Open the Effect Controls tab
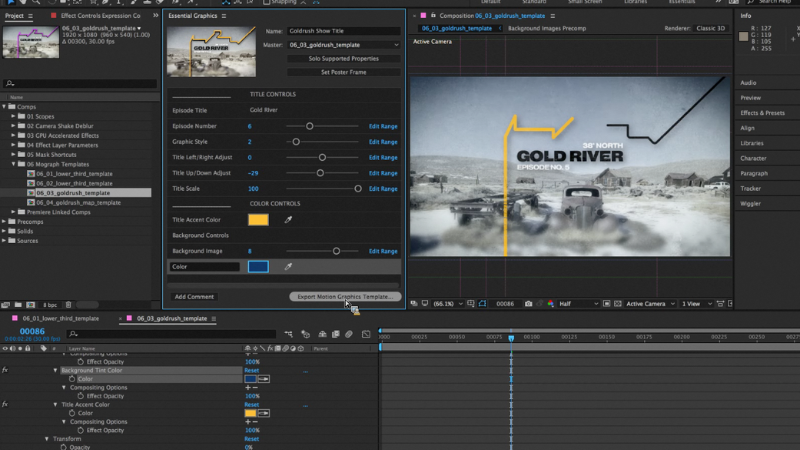 pos(100,17)
